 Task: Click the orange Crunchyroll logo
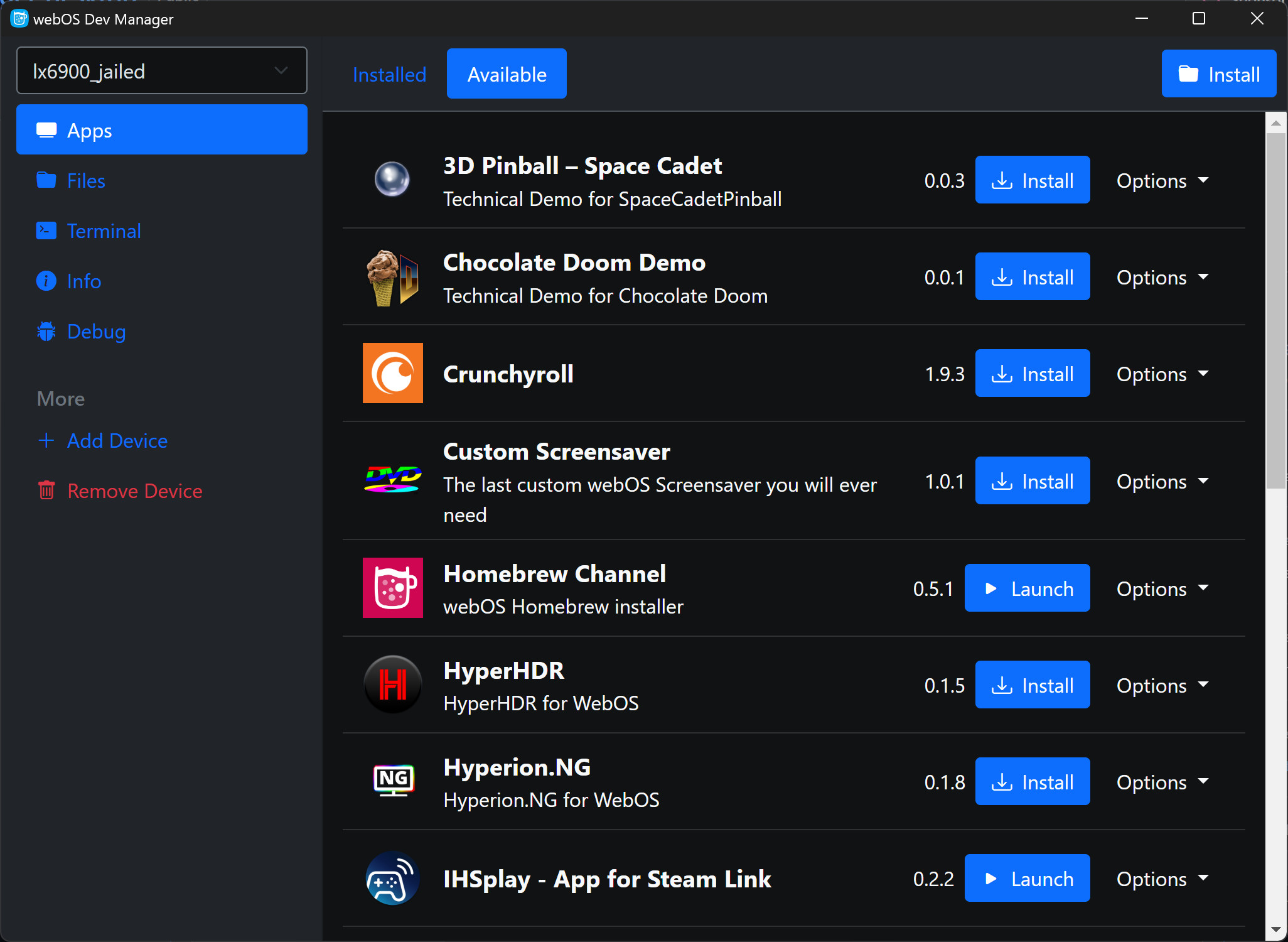[x=393, y=373]
